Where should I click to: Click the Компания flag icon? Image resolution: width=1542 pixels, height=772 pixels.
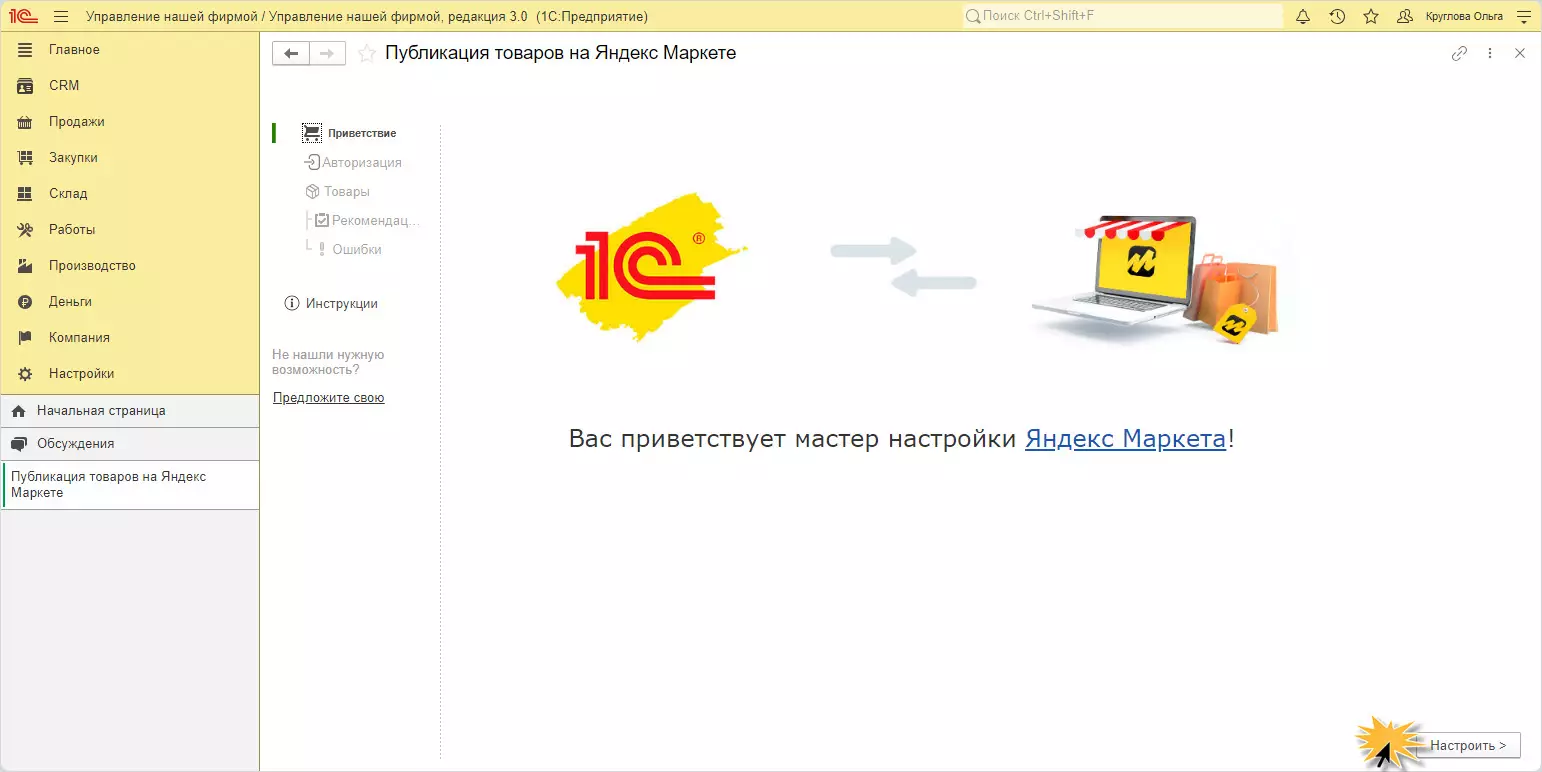26,338
